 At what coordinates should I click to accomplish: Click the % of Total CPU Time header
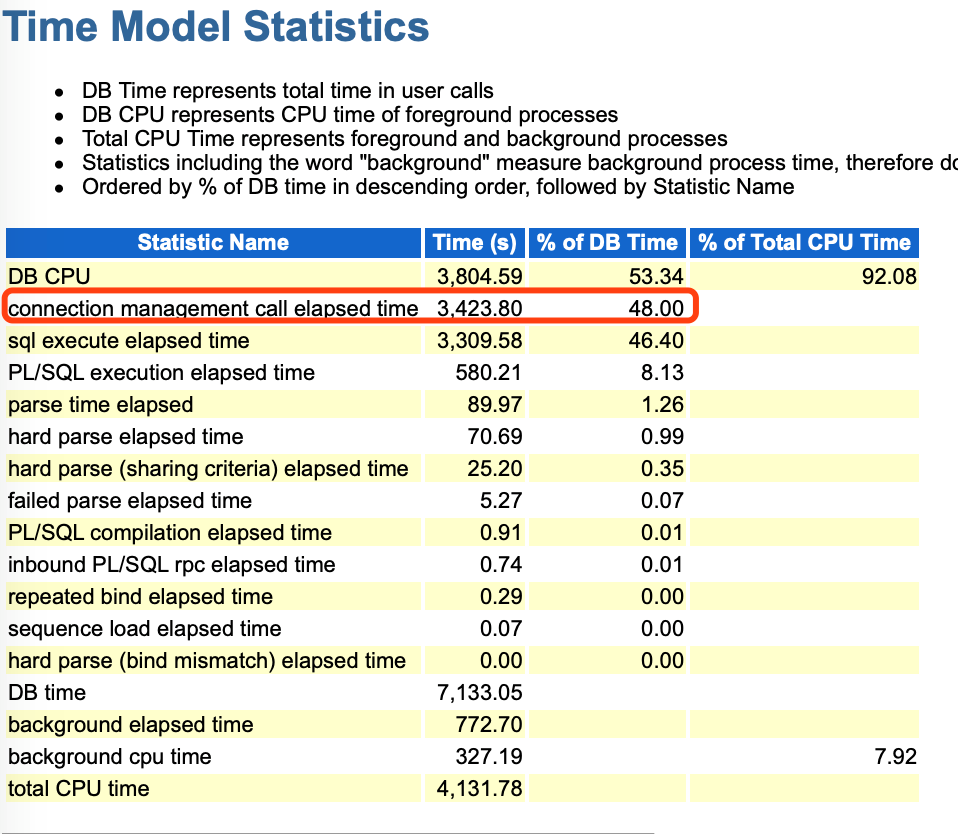point(804,243)
